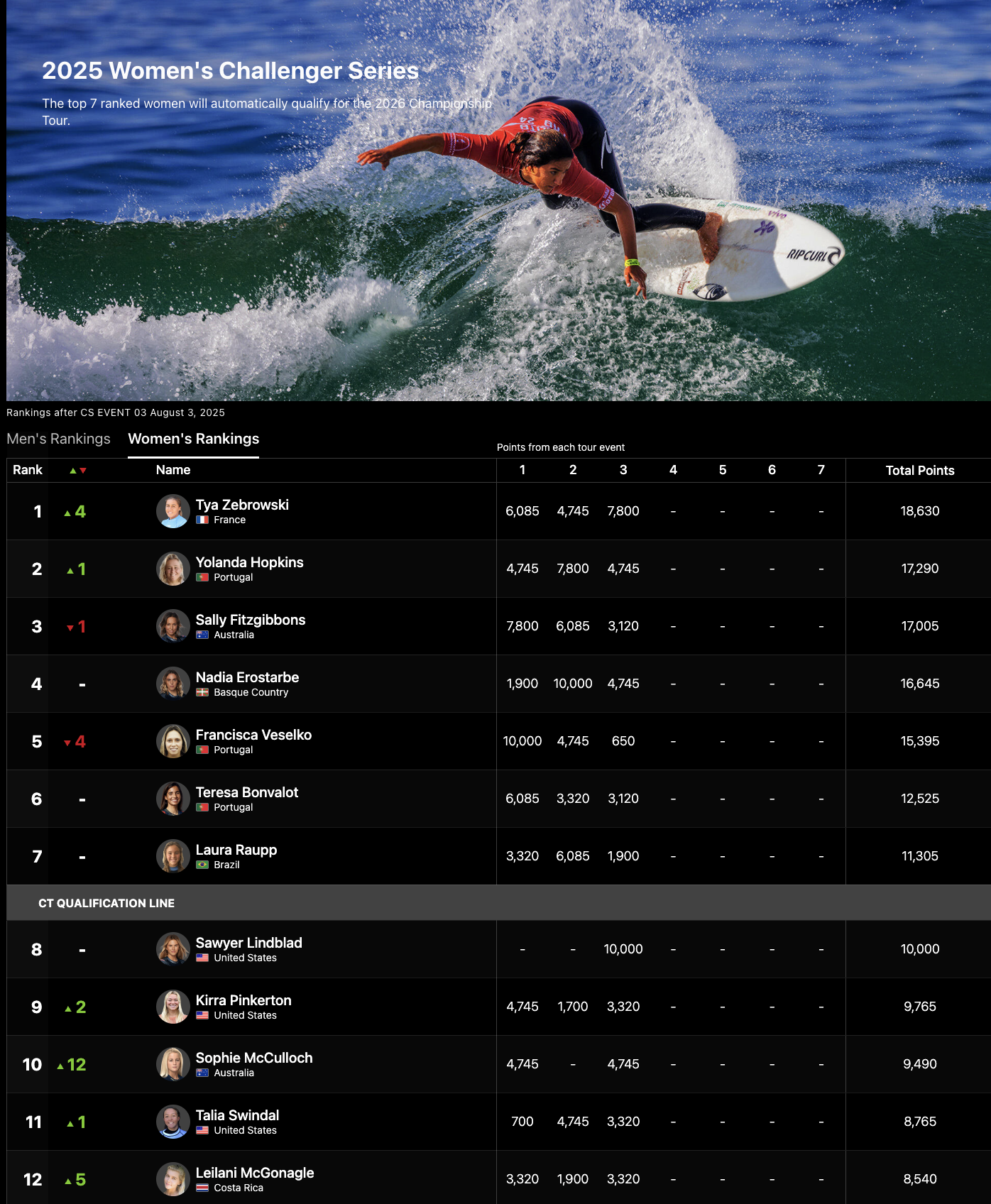This screenshot has height=1204, width=991.
Task: Click the rank movement sort arrows in header
Action: pos(78,471)
